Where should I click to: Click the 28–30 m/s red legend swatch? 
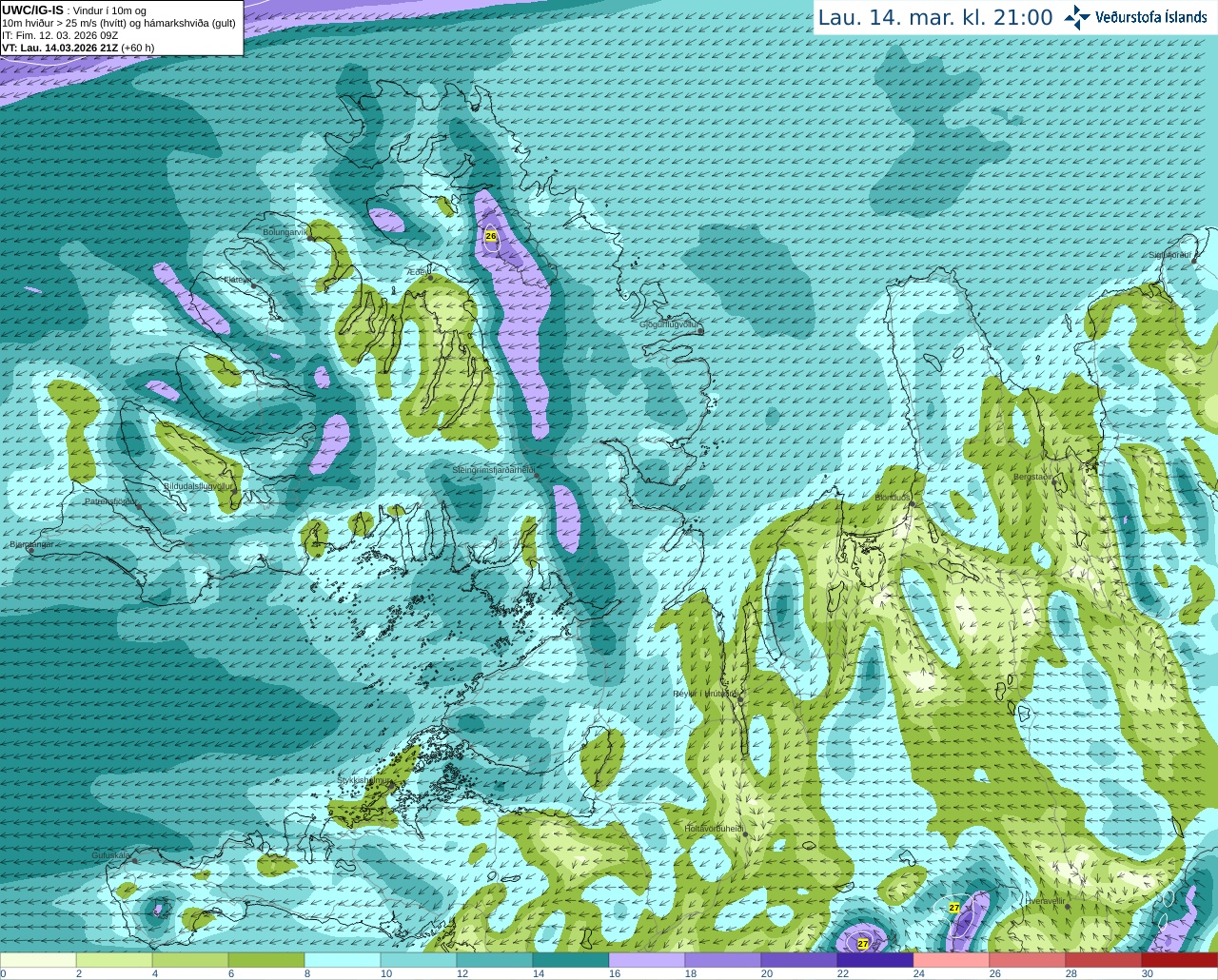[1104, 960]
